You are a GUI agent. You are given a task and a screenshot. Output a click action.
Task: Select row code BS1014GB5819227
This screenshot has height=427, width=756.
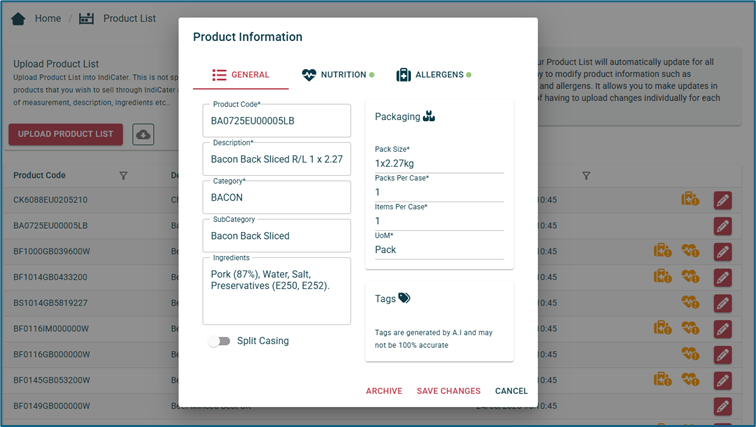50,303
